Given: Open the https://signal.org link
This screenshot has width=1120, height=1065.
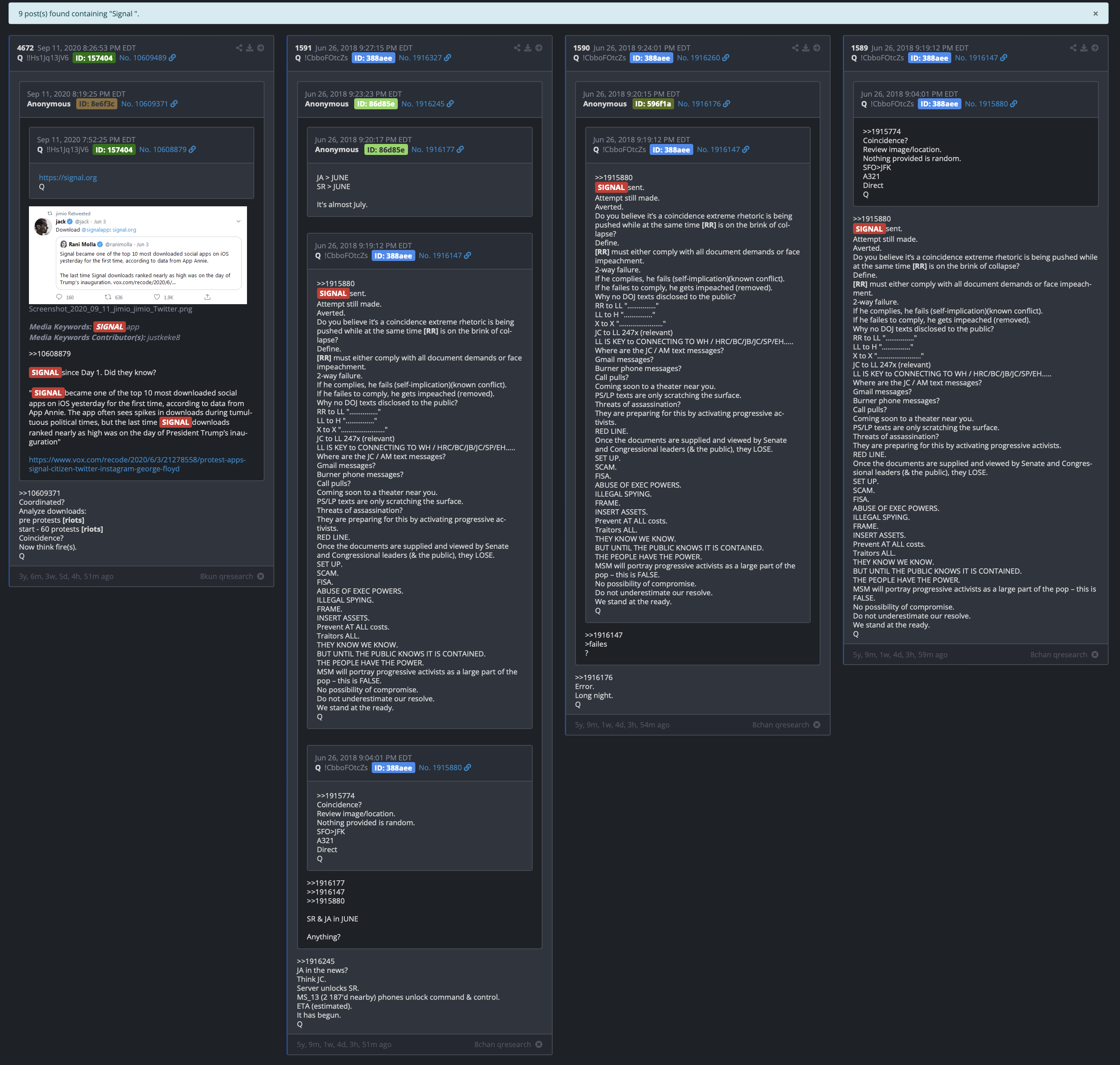Looking at the screenshot, I should pyautogui.click(x=68, y=178).
